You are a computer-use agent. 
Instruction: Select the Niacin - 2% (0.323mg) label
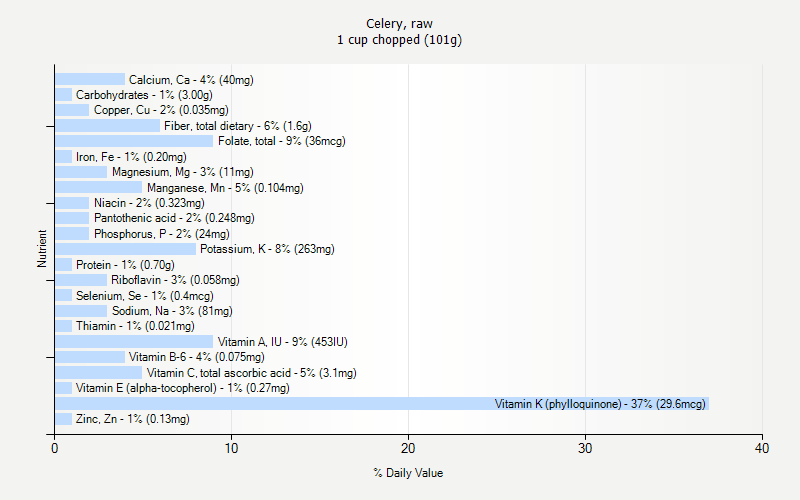[149, 203]
